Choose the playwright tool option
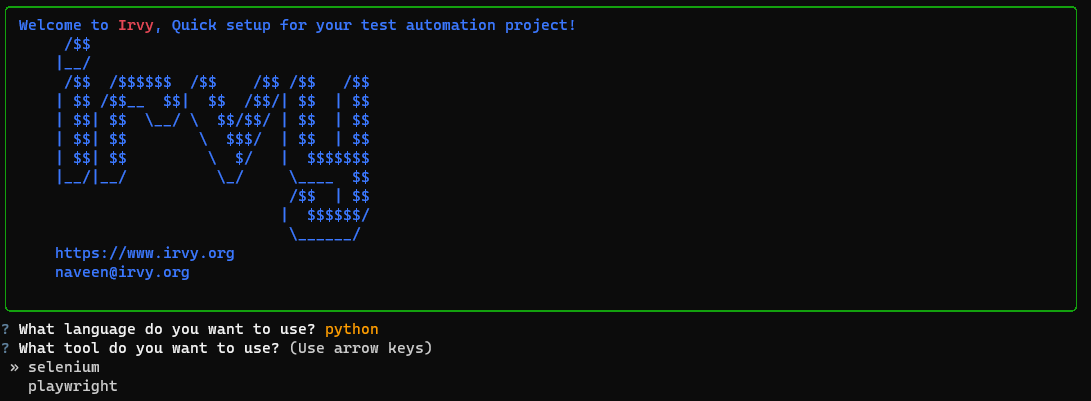Image resolution: width=1091 pixels, height=401 pixels. click(72, 385)
